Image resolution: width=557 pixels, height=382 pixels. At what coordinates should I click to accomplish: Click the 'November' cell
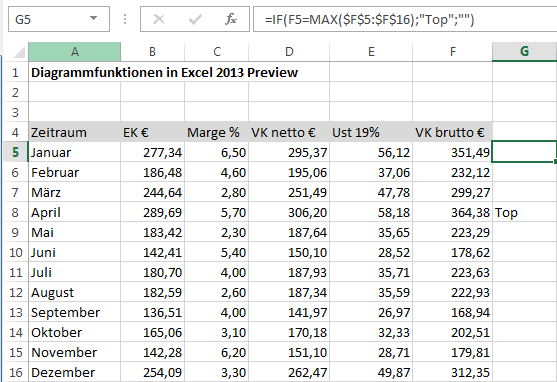point(75,353)
